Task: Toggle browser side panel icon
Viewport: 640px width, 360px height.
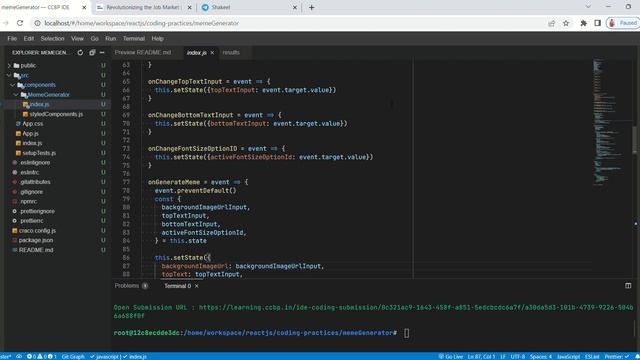Action: (x=598, y=23)
